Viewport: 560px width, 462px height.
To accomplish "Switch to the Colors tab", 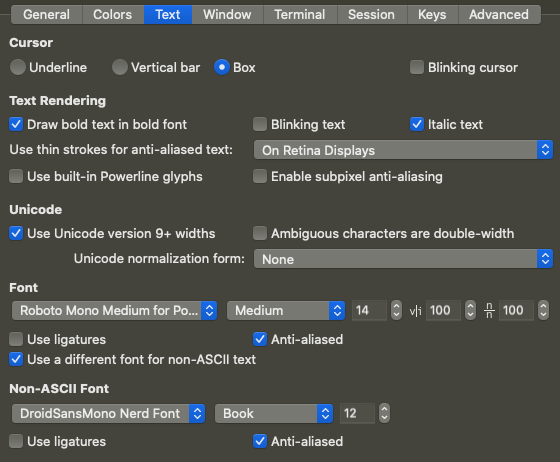I will point(113,15).
